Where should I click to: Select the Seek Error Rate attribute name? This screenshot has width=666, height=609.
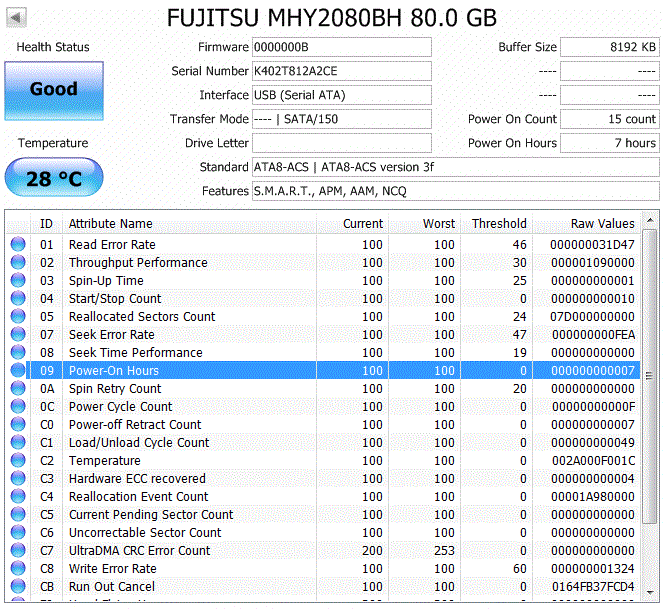click(x=112, y=335)
